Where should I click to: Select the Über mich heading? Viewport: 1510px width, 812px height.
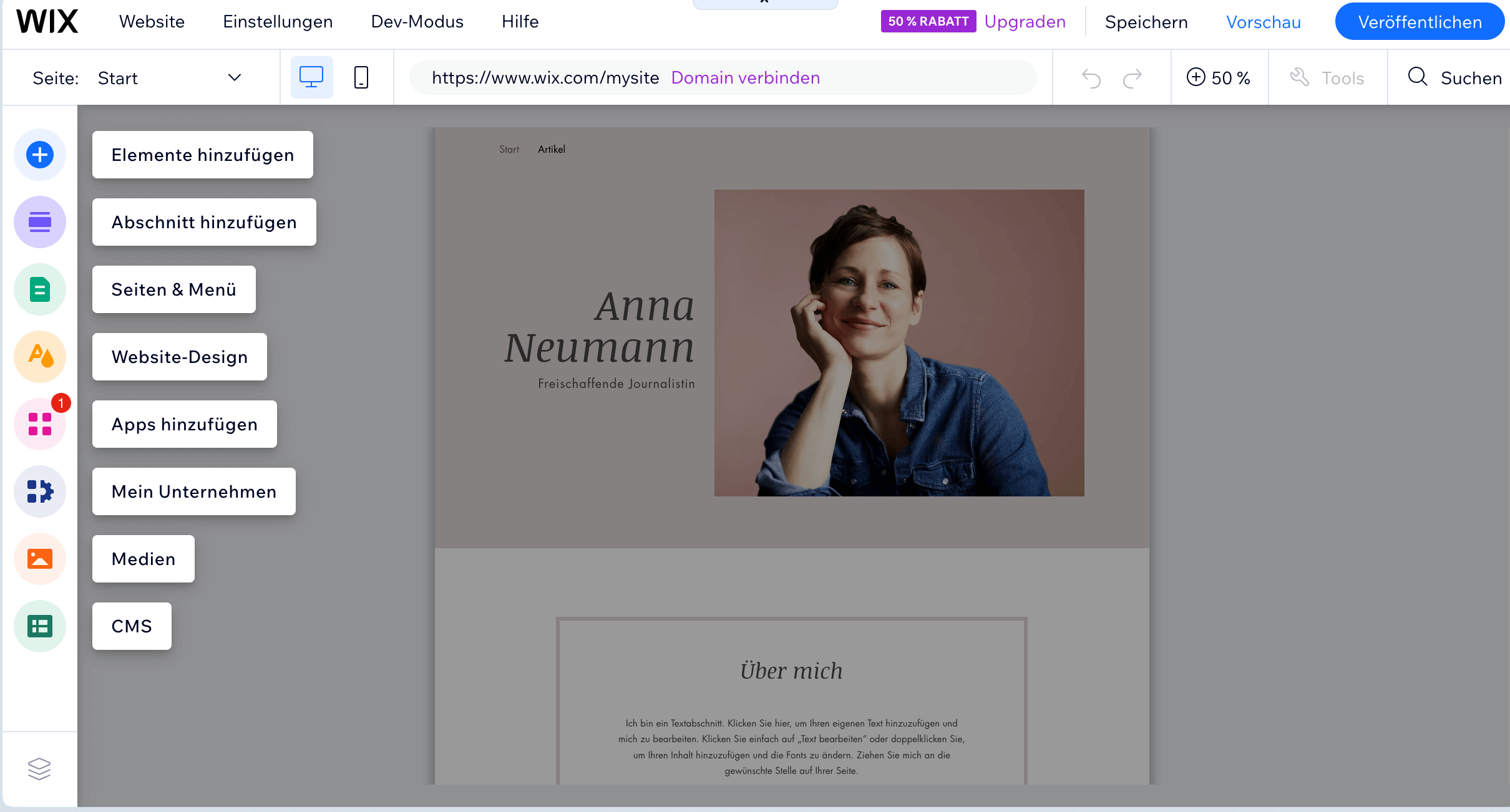point(791,671)
